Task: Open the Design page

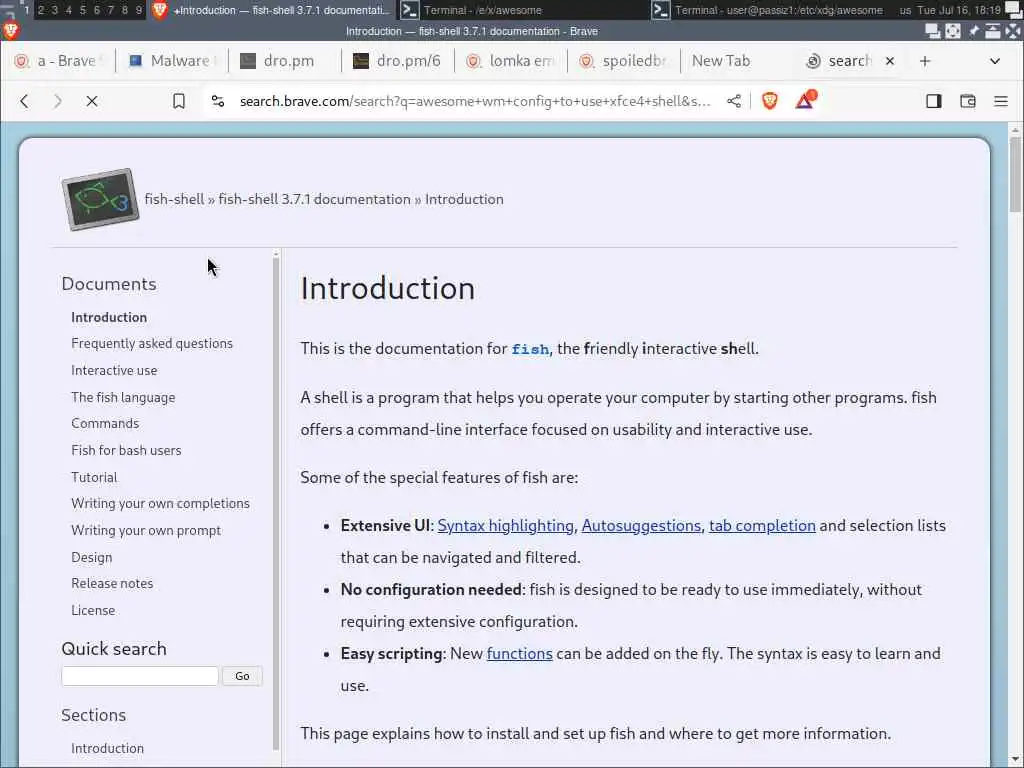Action: 91,557
